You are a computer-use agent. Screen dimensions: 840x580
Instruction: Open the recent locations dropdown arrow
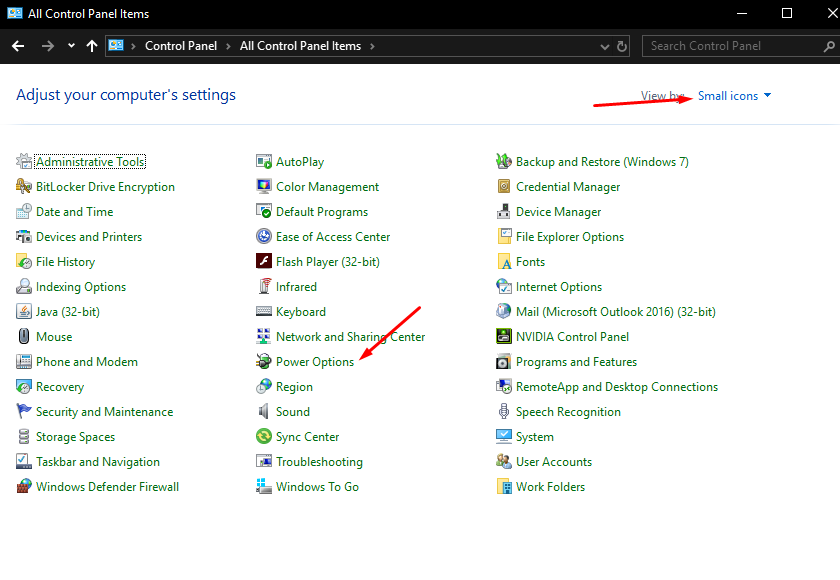coord(71,46)
